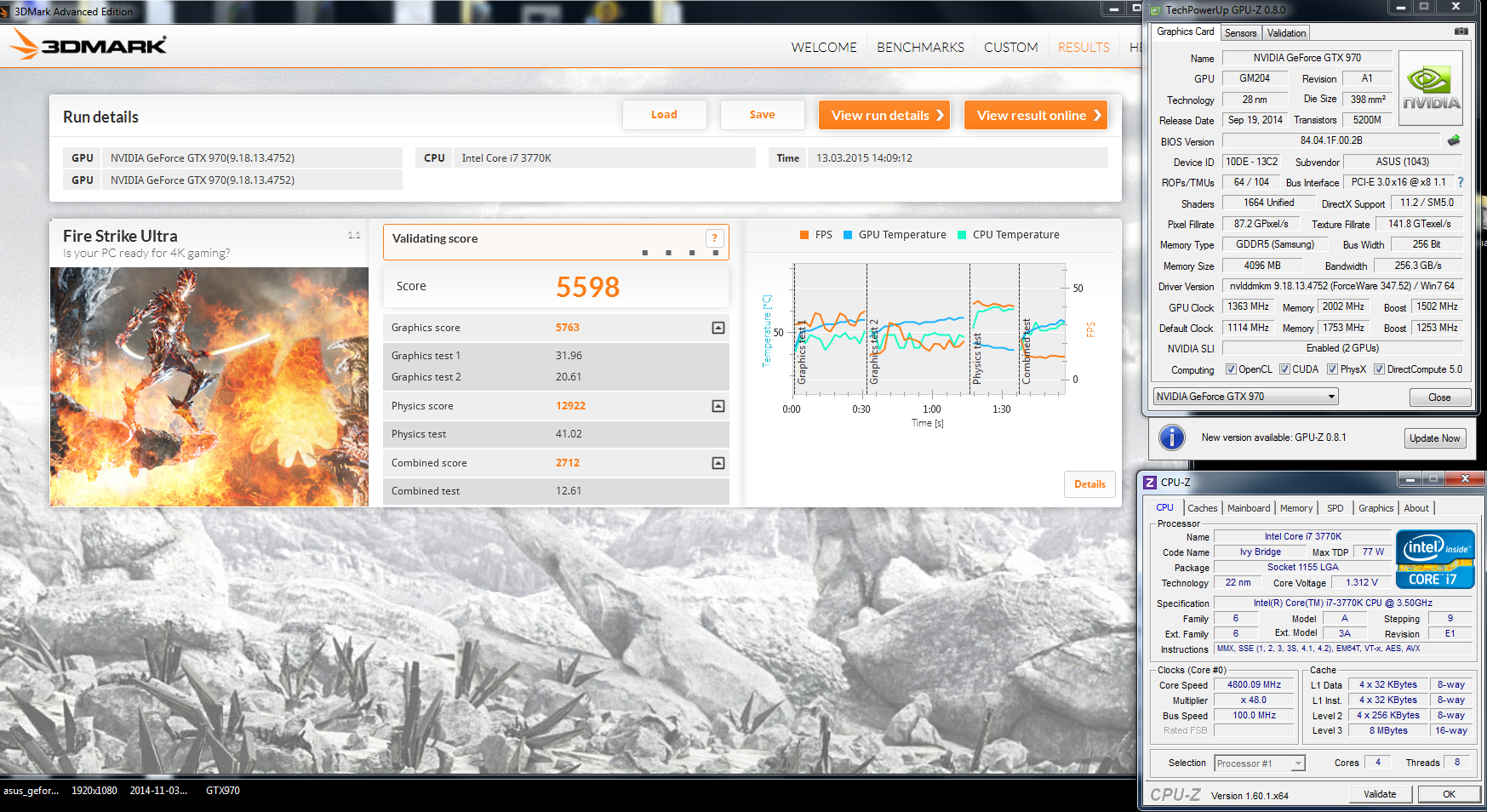This screenshot has width=1487, height=812.
Task: Save the BIOS using the chip icon
Action: pyautogui.click(x=1454, y=140)
